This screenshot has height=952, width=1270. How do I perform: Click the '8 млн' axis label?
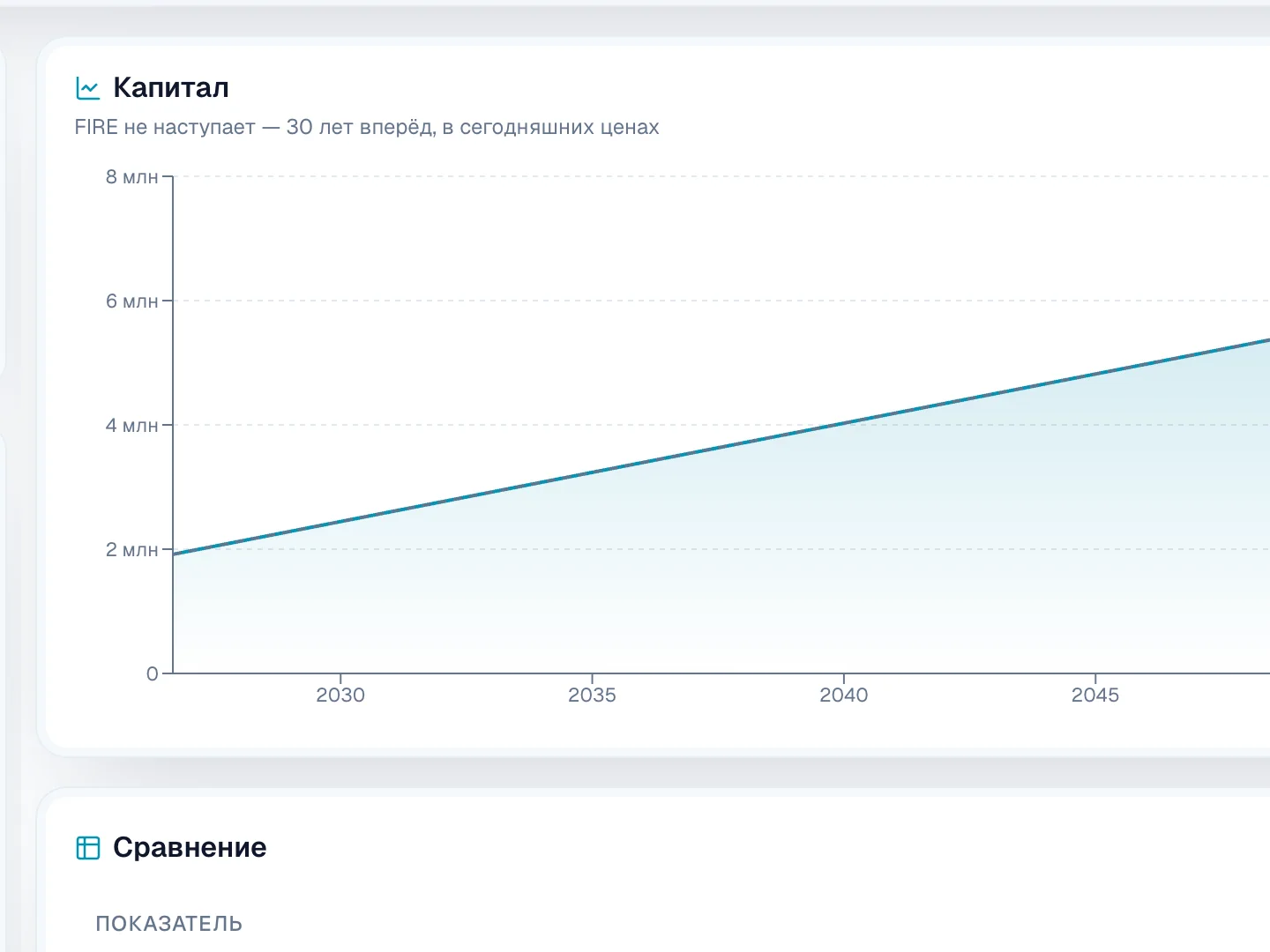click(132, 176)
